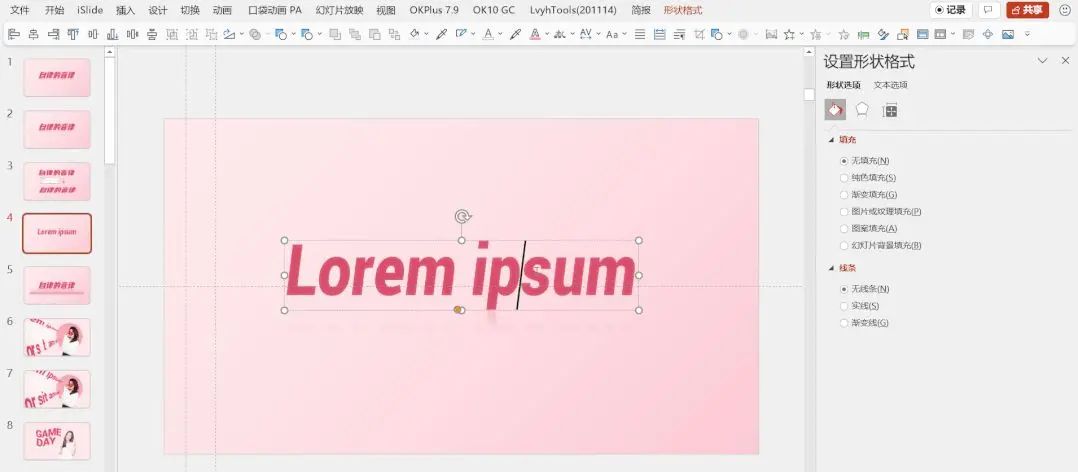Screen dimensions: 1078x472
Task: Click the yellow adjustment handle on text box
Action: (x=457, y=310)
